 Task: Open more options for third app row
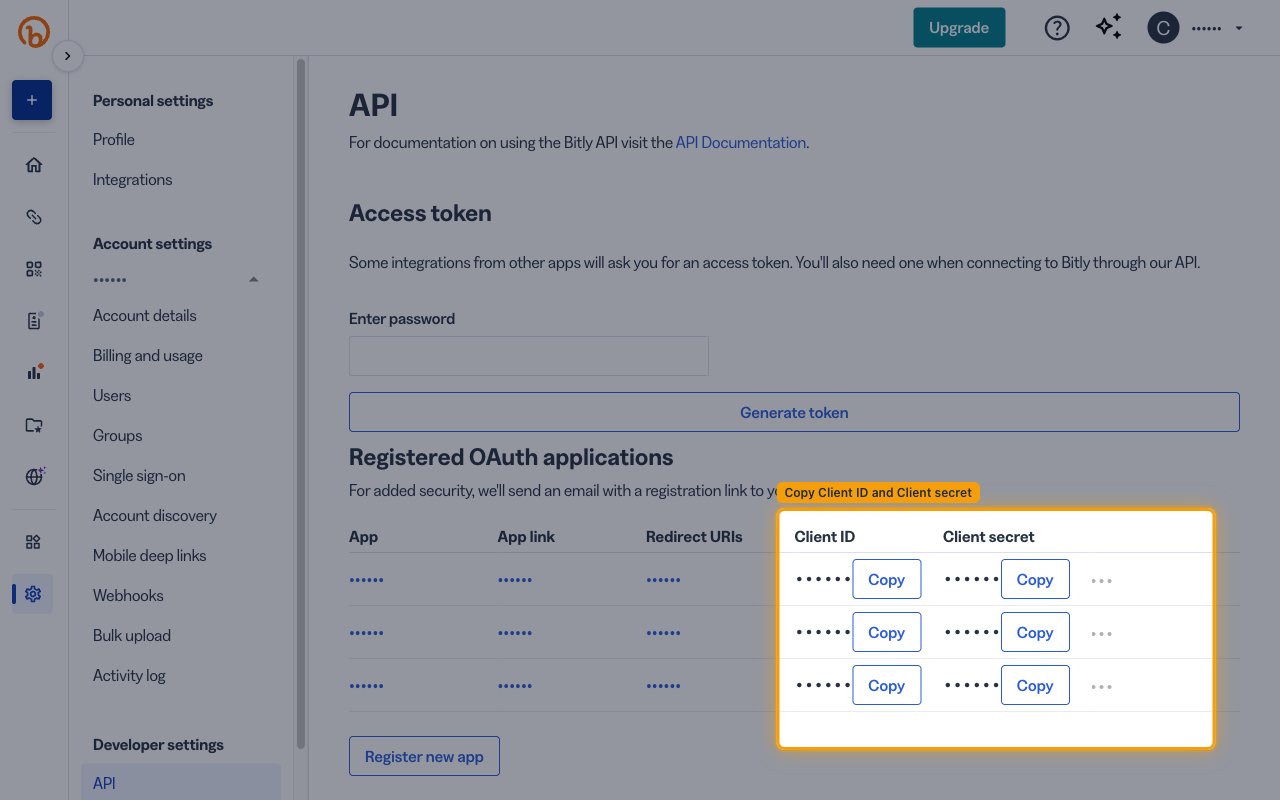[x=1102, y=687]
